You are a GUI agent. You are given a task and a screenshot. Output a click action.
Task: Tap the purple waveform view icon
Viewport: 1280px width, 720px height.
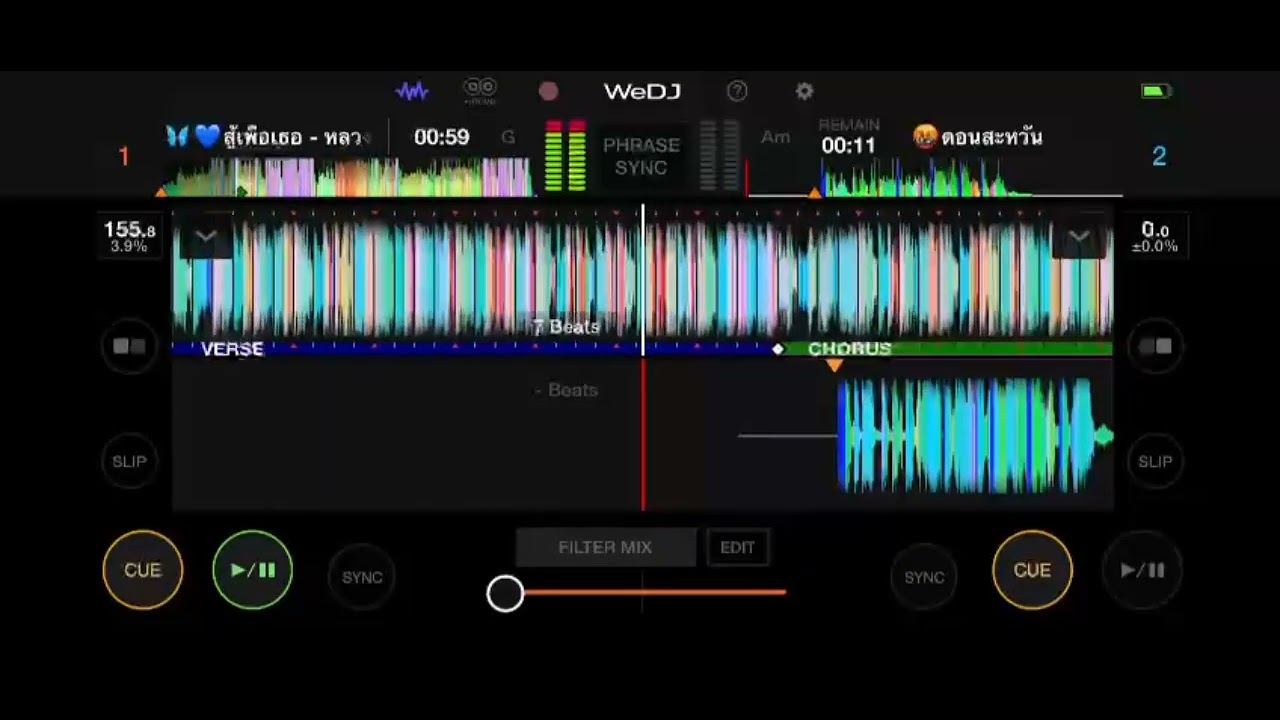412,91
